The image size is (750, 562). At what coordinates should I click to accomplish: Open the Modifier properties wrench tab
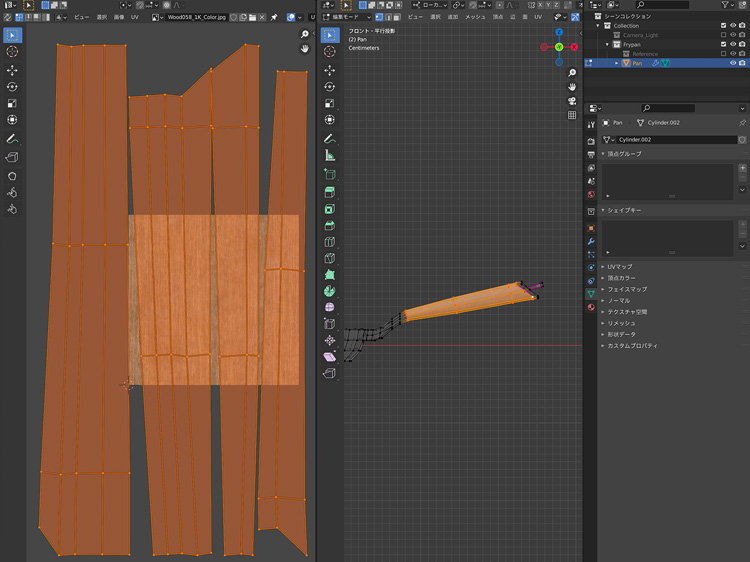pyautogui.click(x=591, y=242)
